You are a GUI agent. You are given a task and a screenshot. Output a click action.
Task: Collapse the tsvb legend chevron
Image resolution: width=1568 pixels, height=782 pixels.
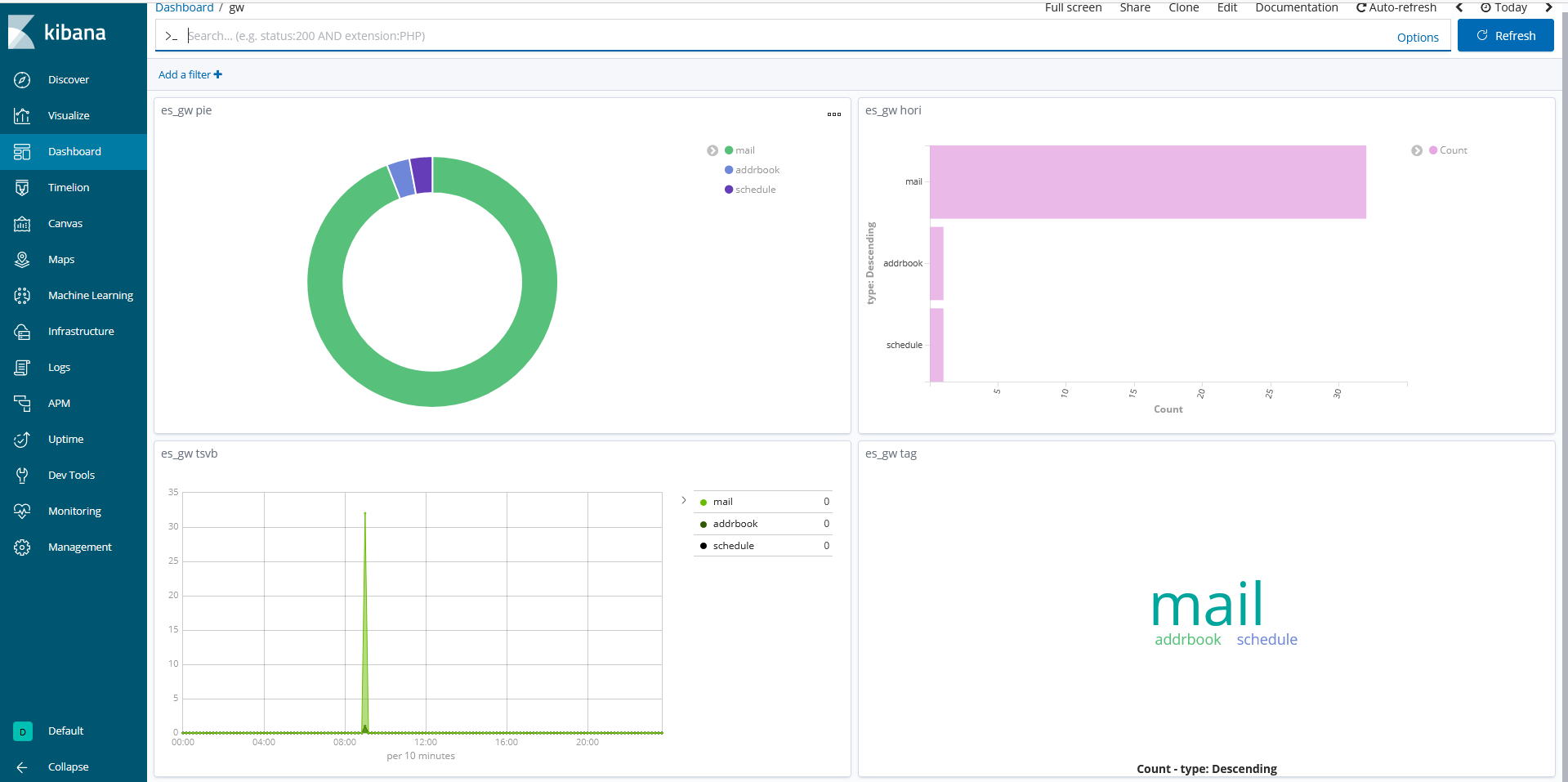coord(684,500)
